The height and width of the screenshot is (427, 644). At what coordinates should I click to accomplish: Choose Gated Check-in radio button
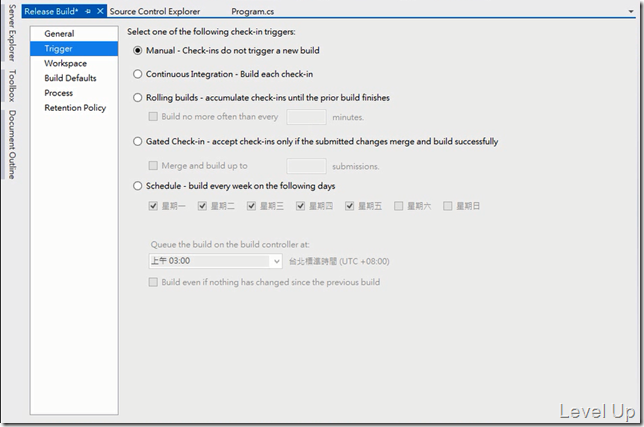pos(138,141)
